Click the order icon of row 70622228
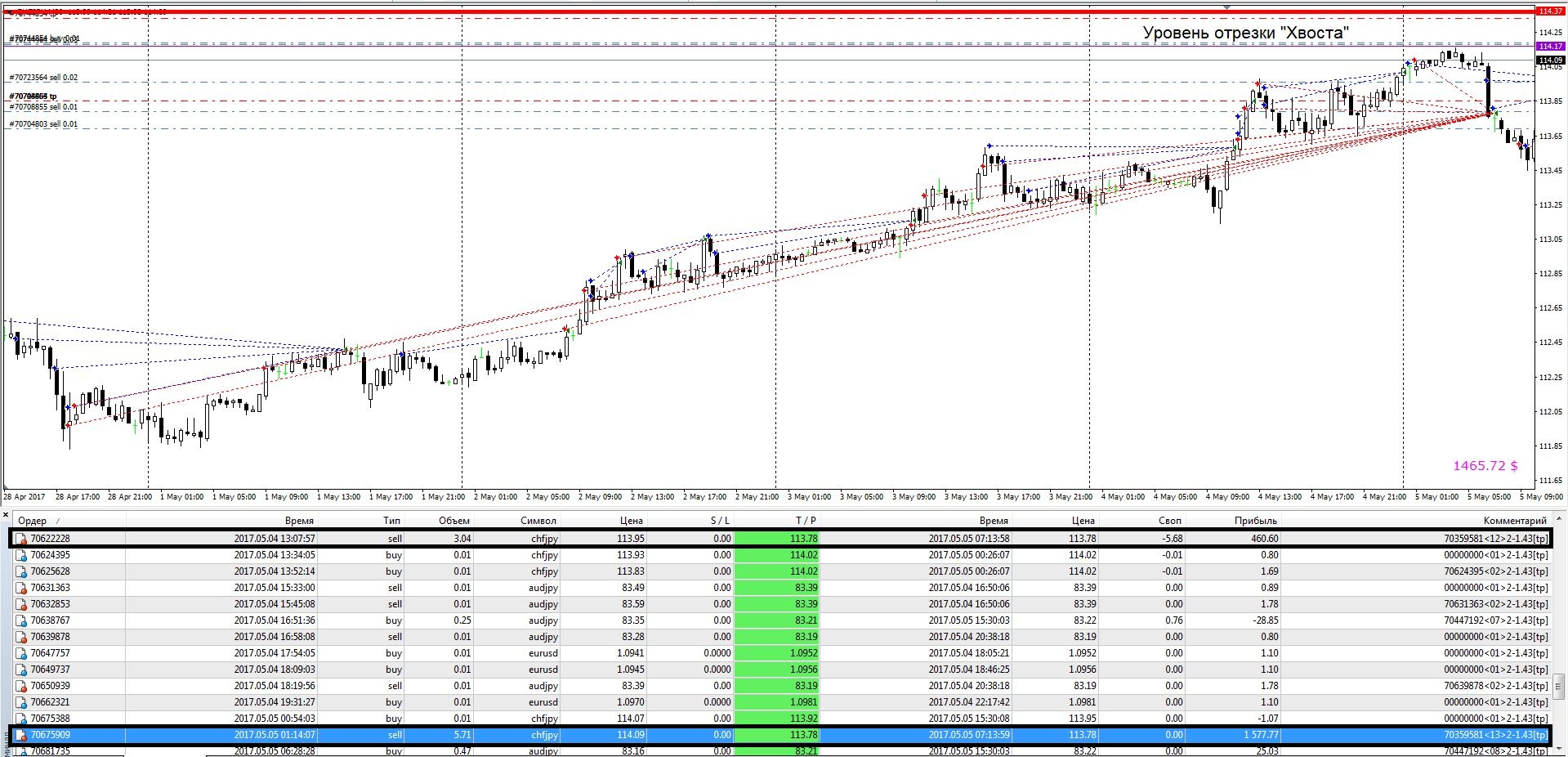 (21, 539)
